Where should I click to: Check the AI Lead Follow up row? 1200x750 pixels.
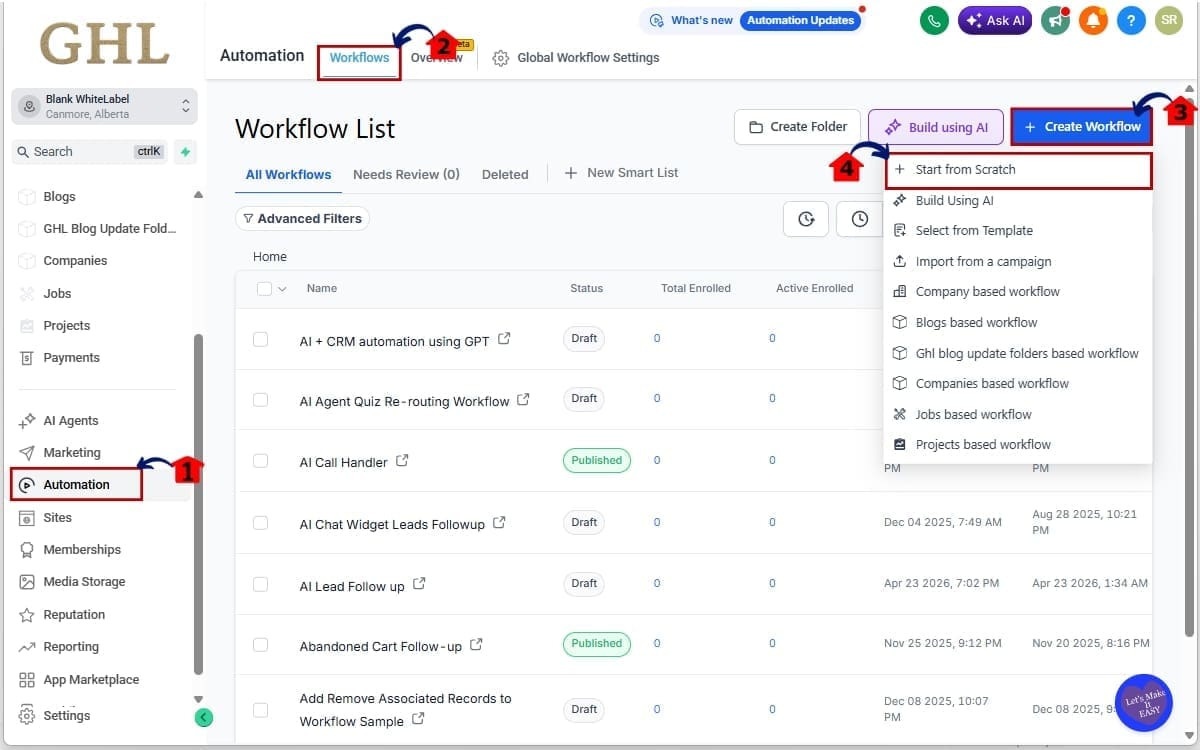260,584
